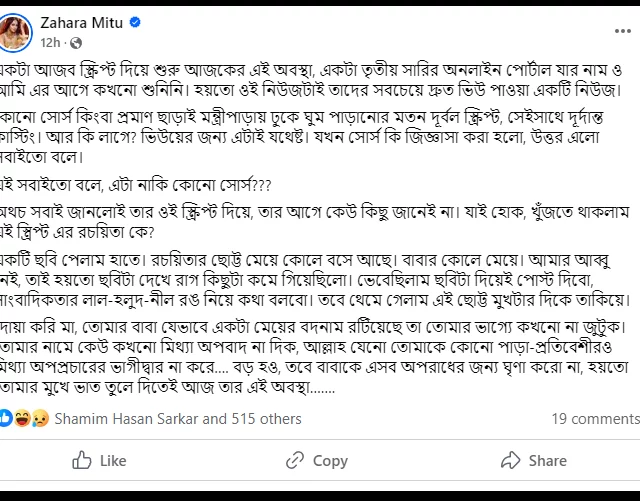Click the laughing haha reaction icon

(22, 418)
